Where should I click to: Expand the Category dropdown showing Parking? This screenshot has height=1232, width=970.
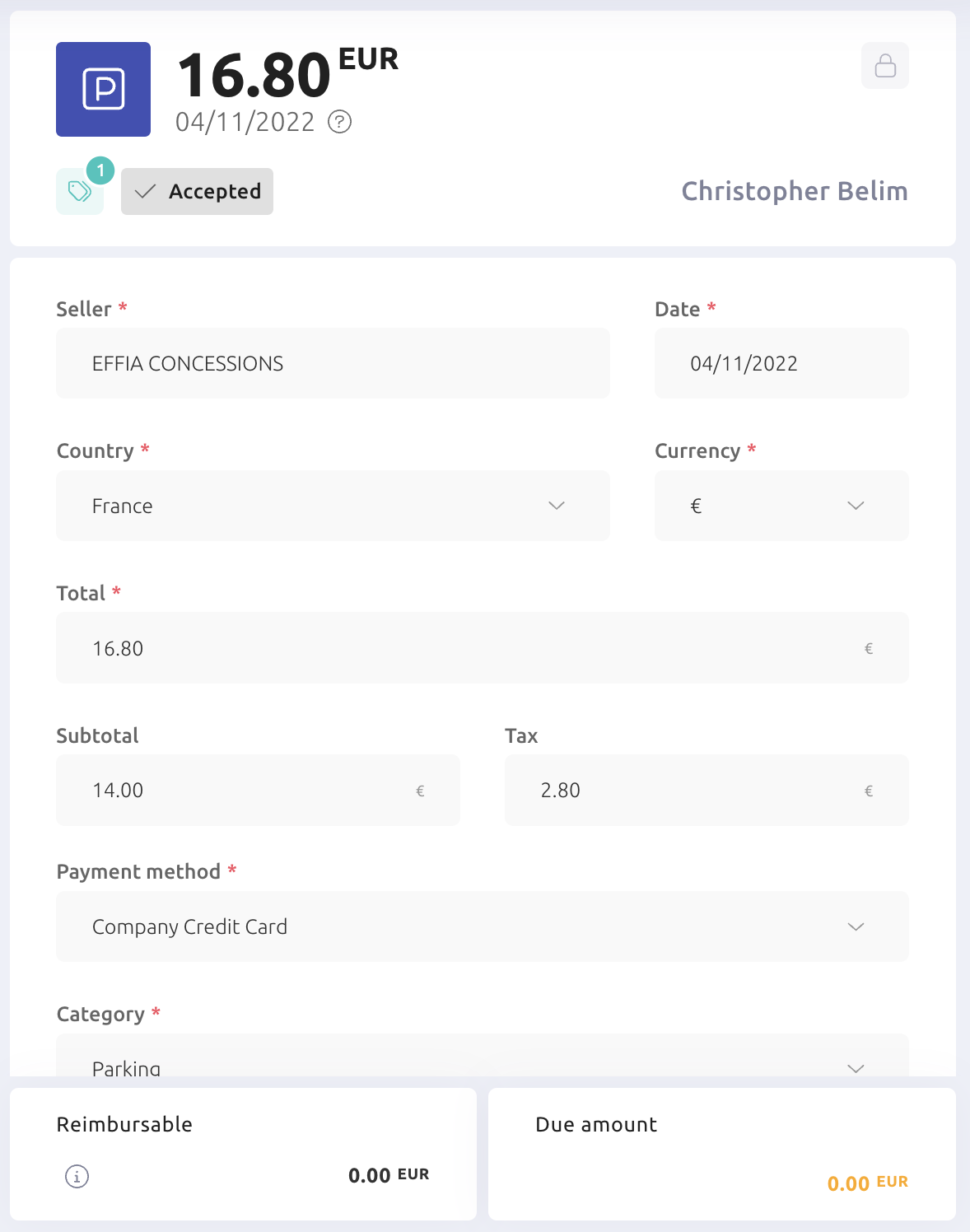[x=483, y=1056]
